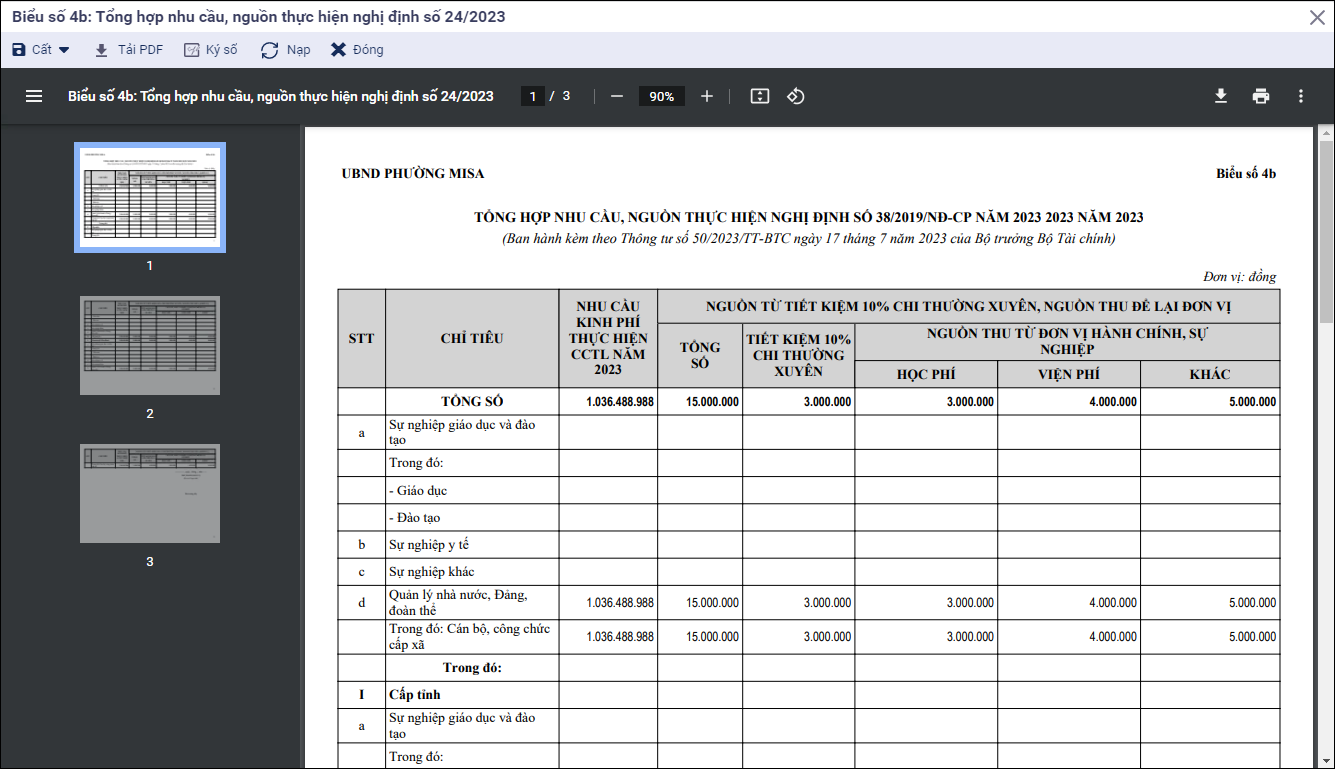
Task: Rotate the document counterclockwise icon
Action: click(x=796, y=96)
